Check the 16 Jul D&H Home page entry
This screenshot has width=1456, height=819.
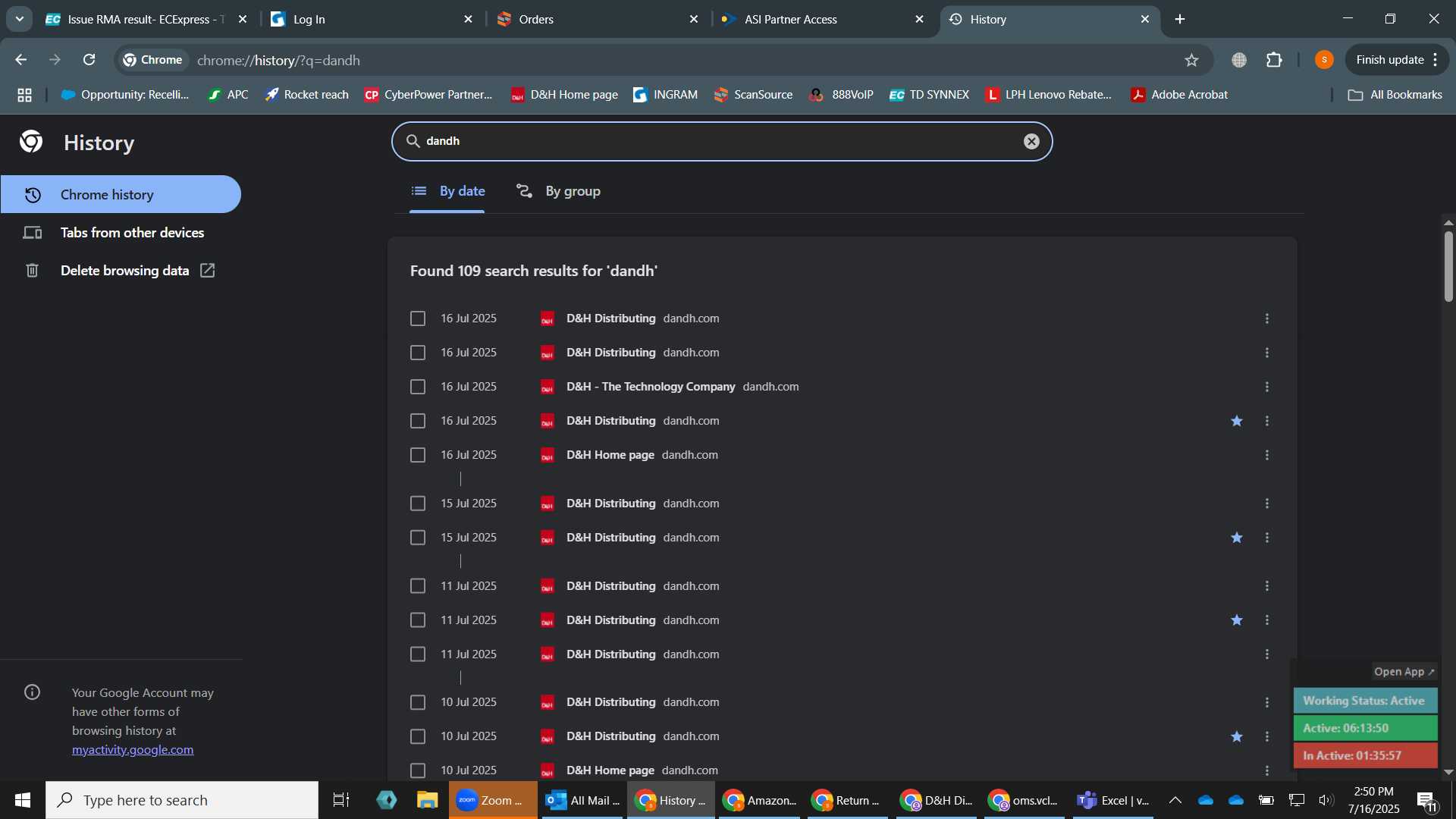coord(418,455)
